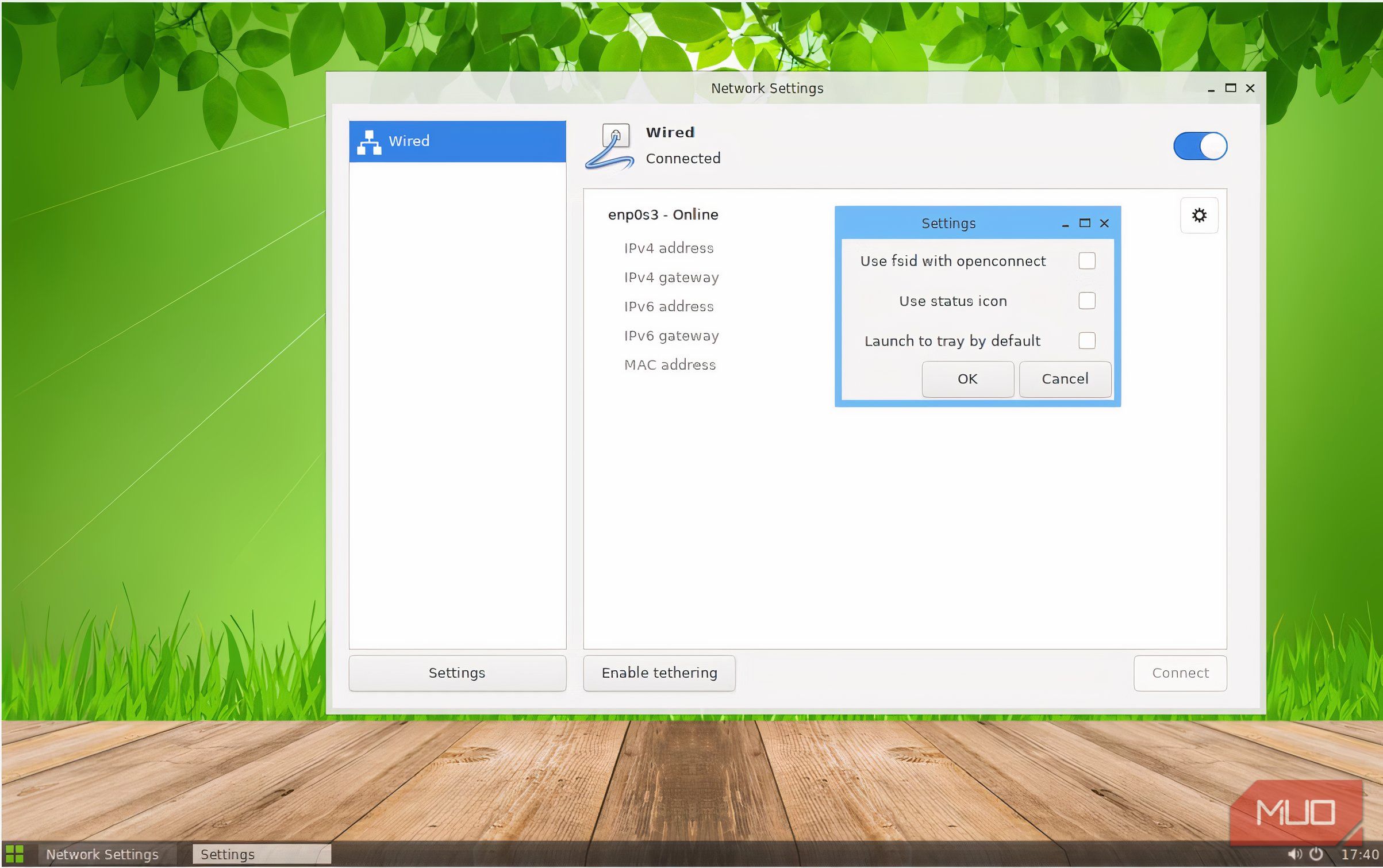Viewport: 1383px width, 868px height.
Task: Click the power icon in system tray
Action: tap(1316, 854)
